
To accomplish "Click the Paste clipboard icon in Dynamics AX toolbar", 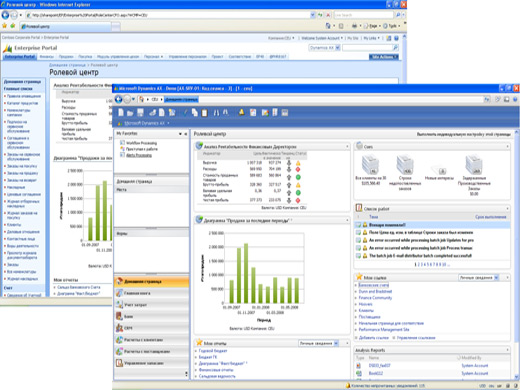I will click(205, 113).
